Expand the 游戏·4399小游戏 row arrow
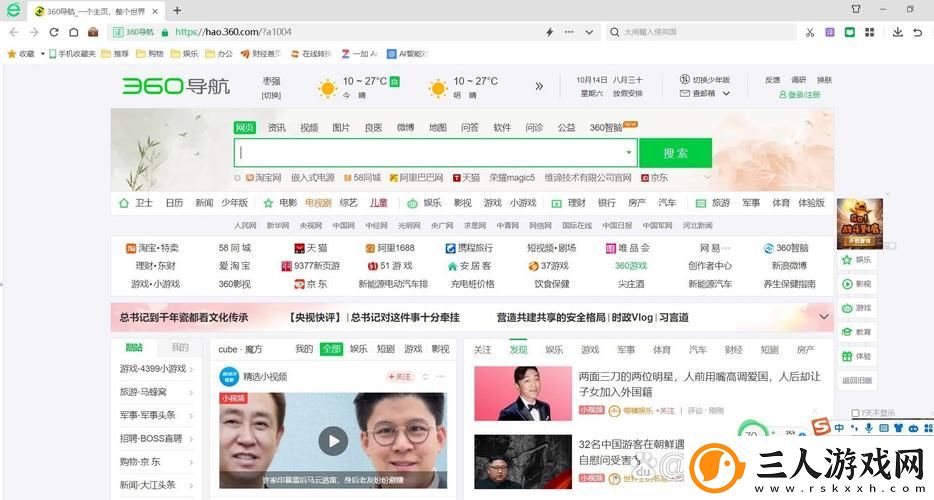Viewport: 934px width, 500px height. click(191, 369)
